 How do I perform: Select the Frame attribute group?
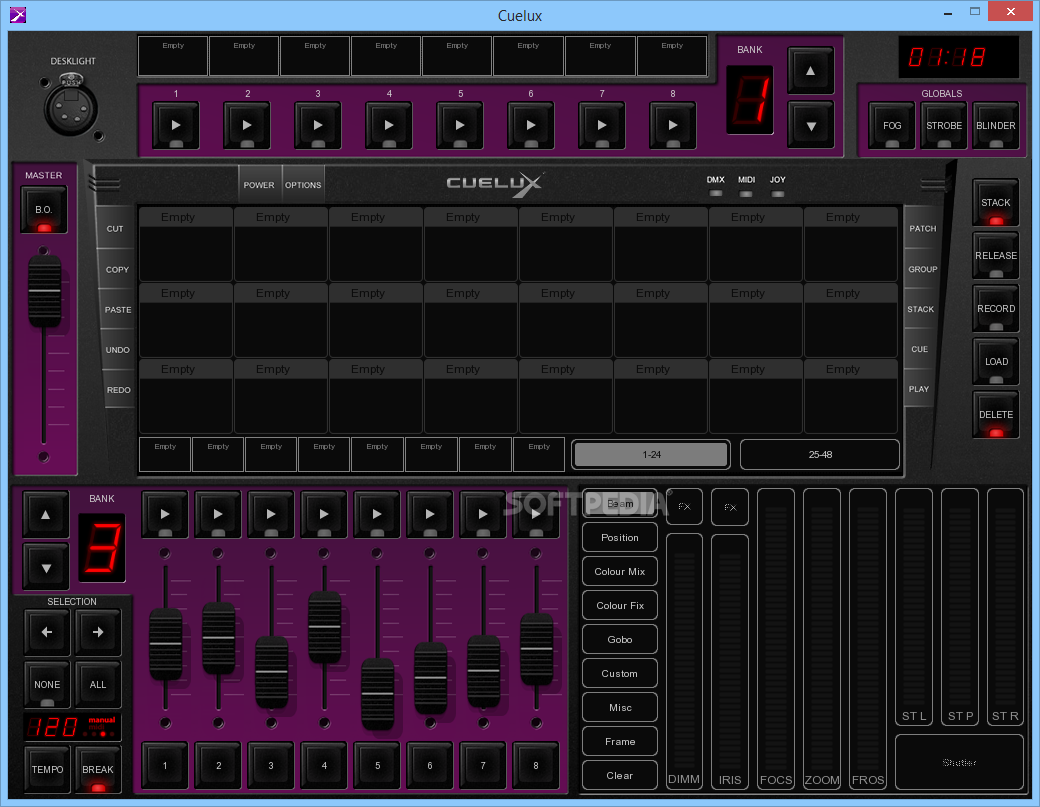click(x=619, y=741)
